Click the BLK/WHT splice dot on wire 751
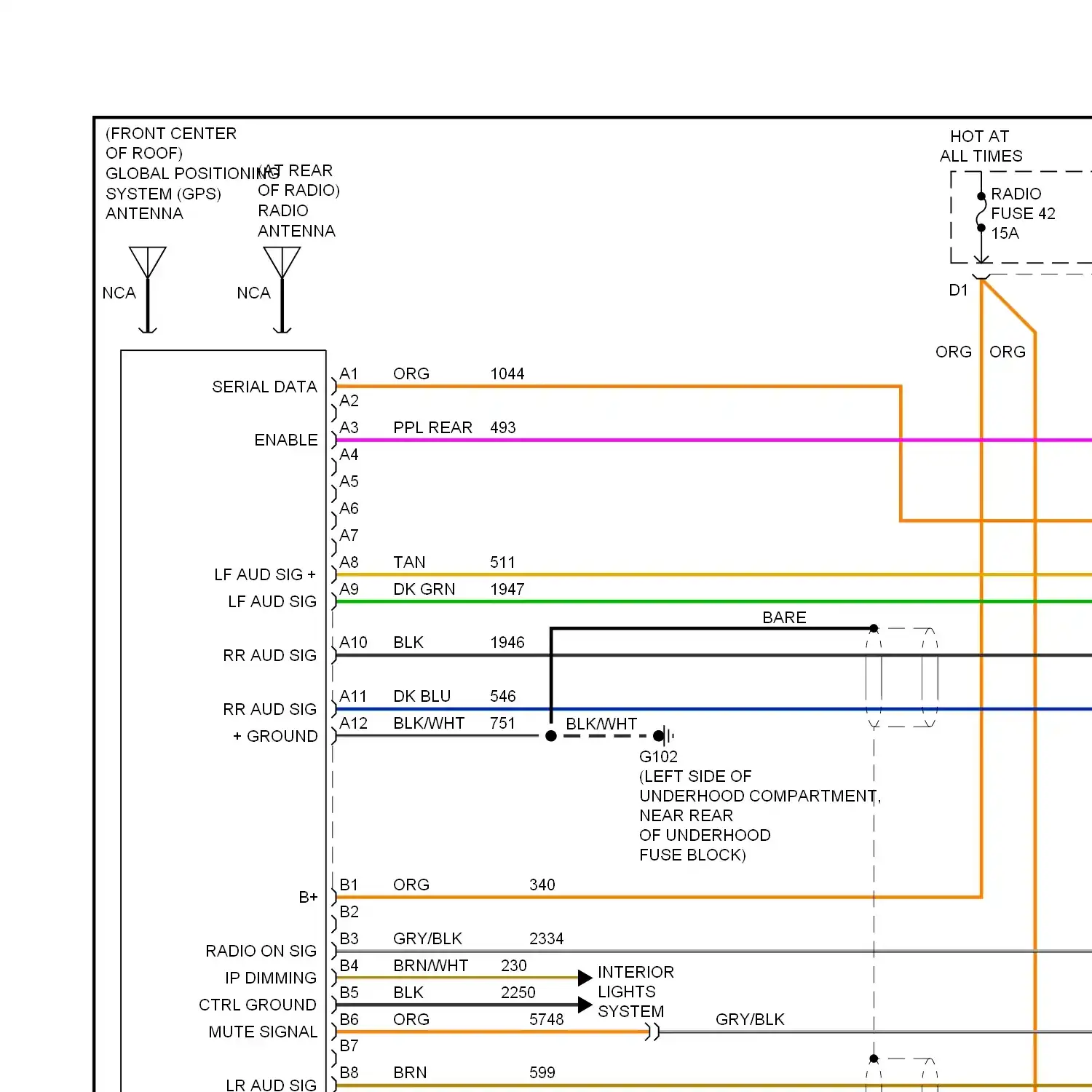The image size is (1092, 1092). coord(551,736)
